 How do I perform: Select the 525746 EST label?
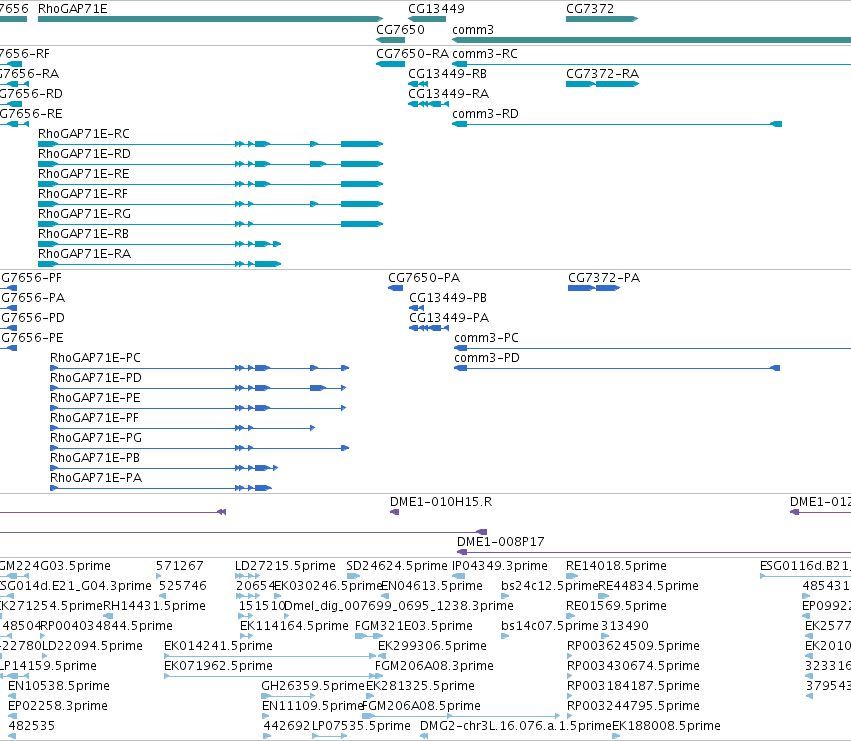(x=182, y=586)
